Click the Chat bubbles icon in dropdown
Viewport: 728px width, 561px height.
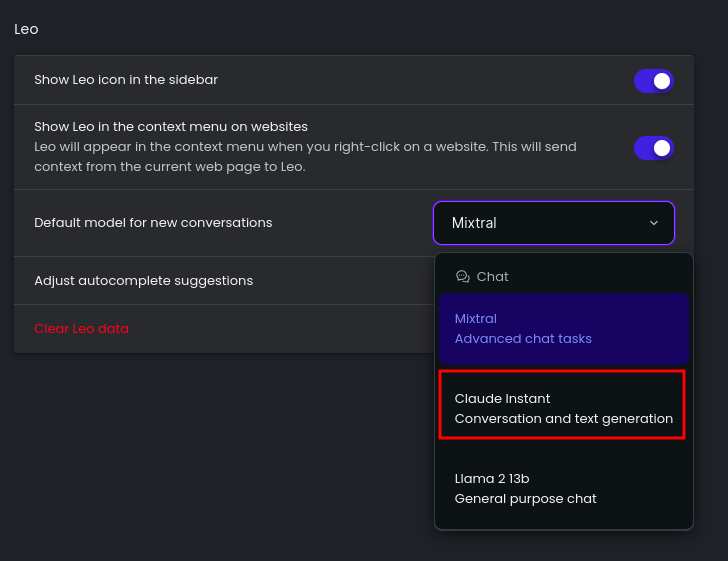[x=462, y=277]
